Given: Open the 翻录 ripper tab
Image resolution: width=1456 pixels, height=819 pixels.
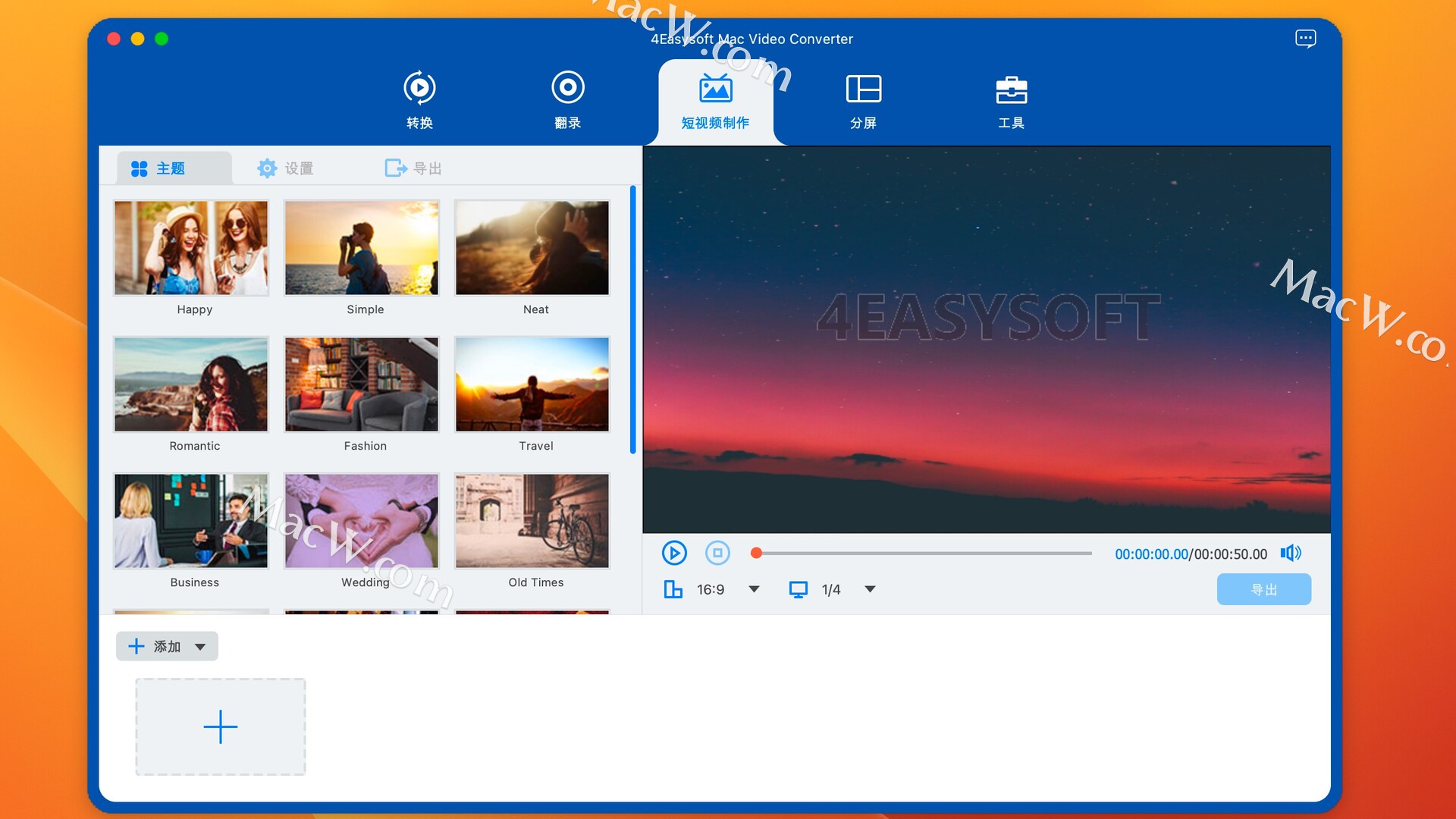Looking at the screenshot, I should click(x=567, y=100).
